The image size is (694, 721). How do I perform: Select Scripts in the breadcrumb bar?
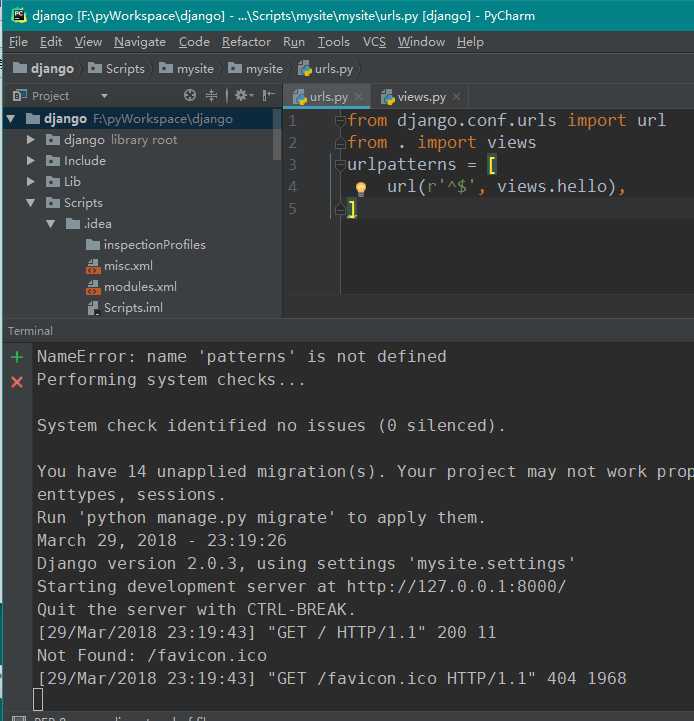click(116, 69)
